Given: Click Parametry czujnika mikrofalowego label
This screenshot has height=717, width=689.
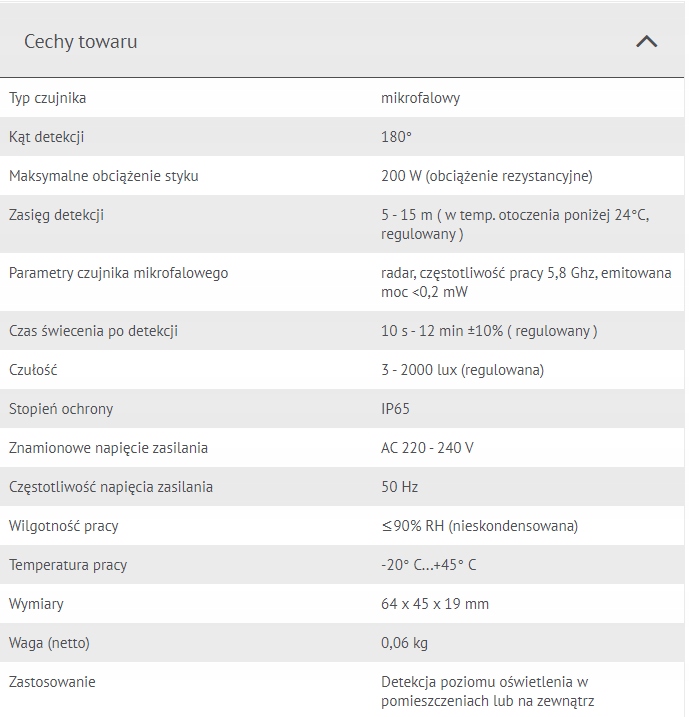Looking at the screenshot, I should pyautogui.click(x=118, y=273).
